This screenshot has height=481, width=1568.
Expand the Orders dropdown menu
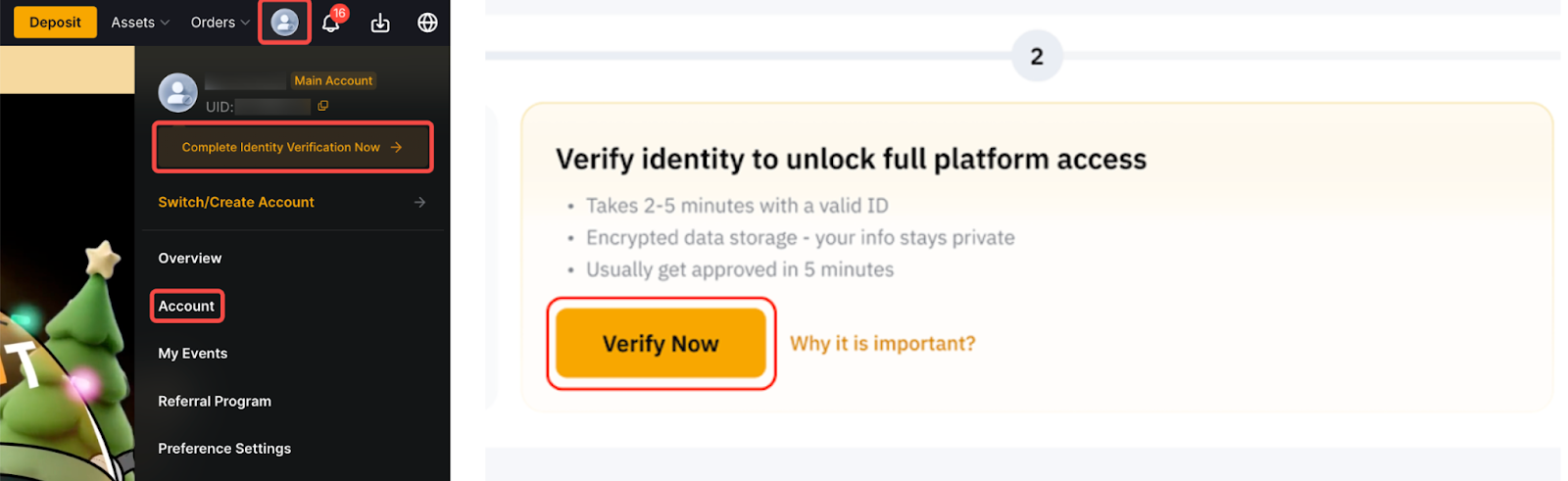coord(220,23)
